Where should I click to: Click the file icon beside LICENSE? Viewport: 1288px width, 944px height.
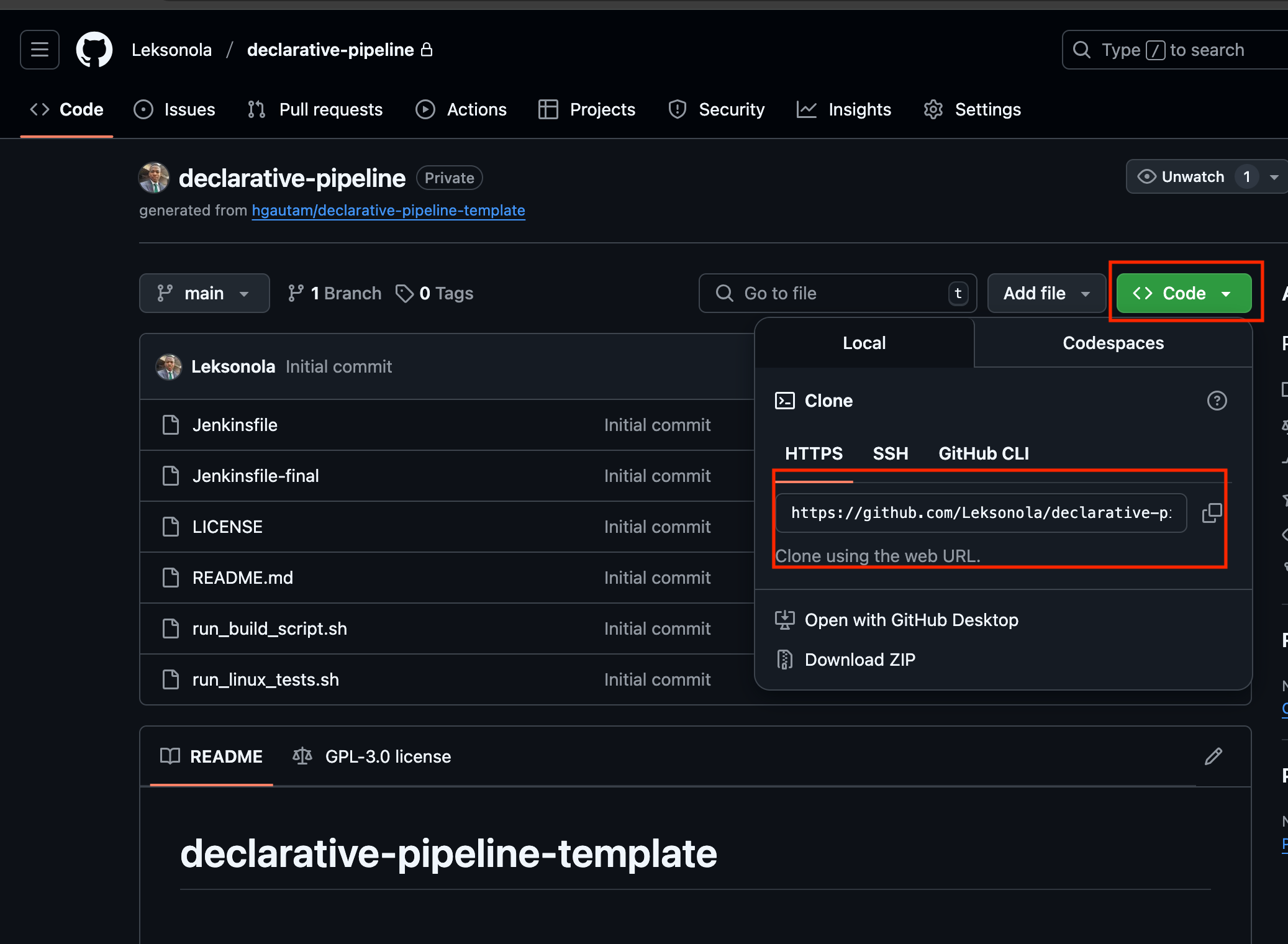click(x=170, y=527)
